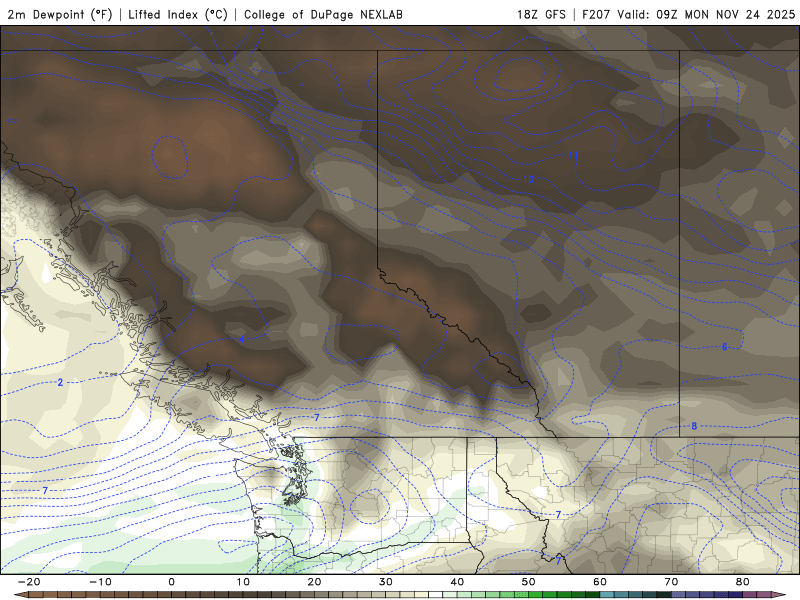Click the blue contour label "8"

[x=694, y=426]
